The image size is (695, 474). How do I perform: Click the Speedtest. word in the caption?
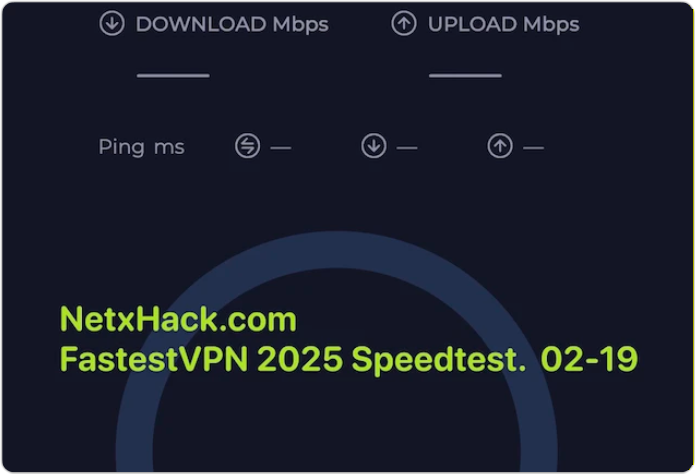(x=438, y=360)
